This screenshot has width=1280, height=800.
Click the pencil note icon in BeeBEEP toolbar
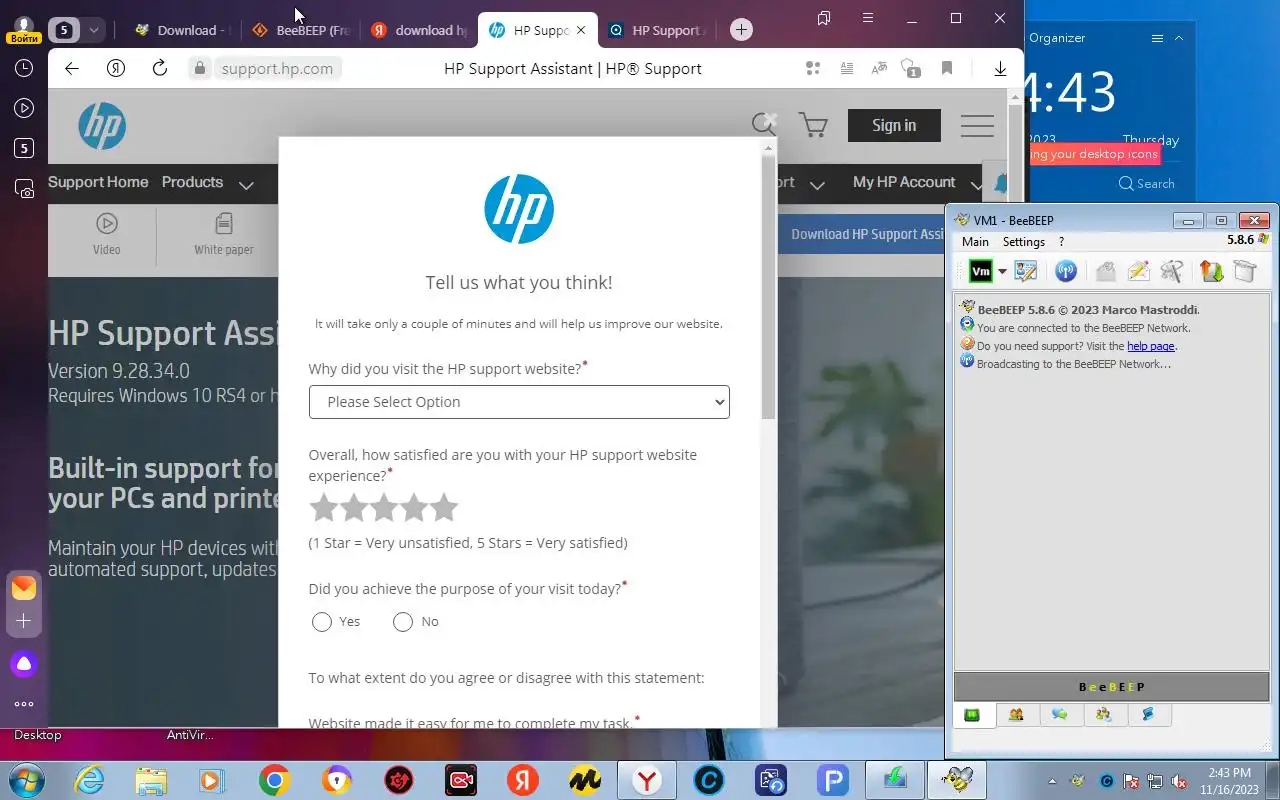point(1138,271)
